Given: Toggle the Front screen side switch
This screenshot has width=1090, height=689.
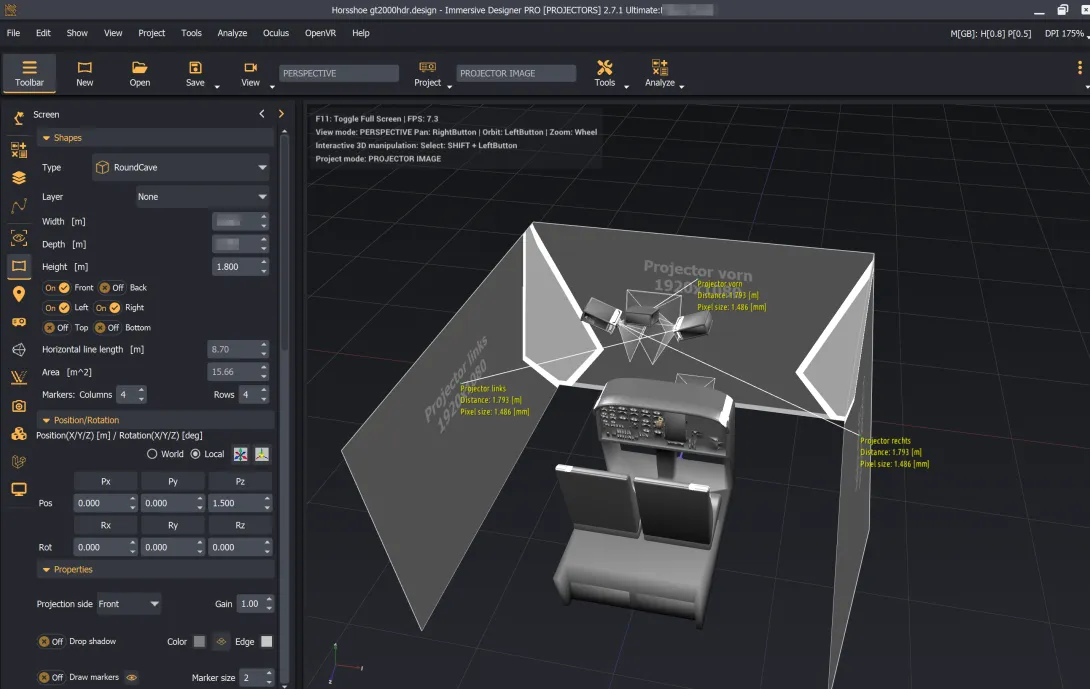Looking at the screenshot, I should pyautogui.click(x=57, y=288).
